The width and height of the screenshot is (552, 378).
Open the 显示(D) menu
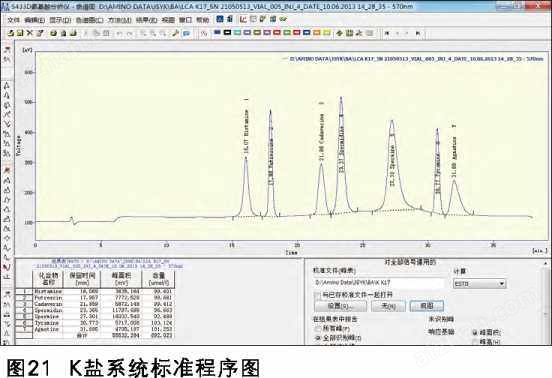coord(60,20)
